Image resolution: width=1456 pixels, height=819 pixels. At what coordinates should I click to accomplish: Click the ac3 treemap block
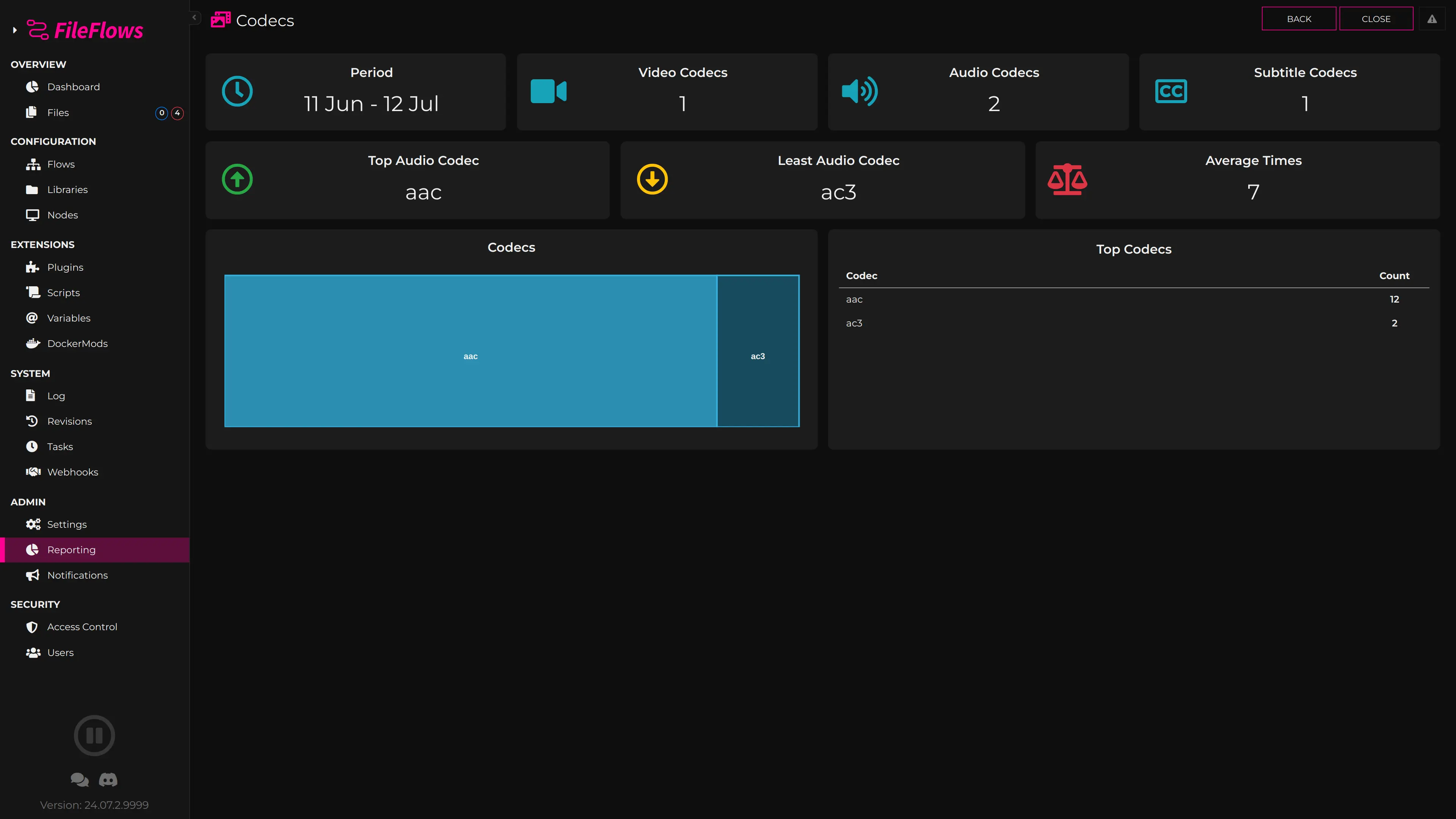click(758, 351)
